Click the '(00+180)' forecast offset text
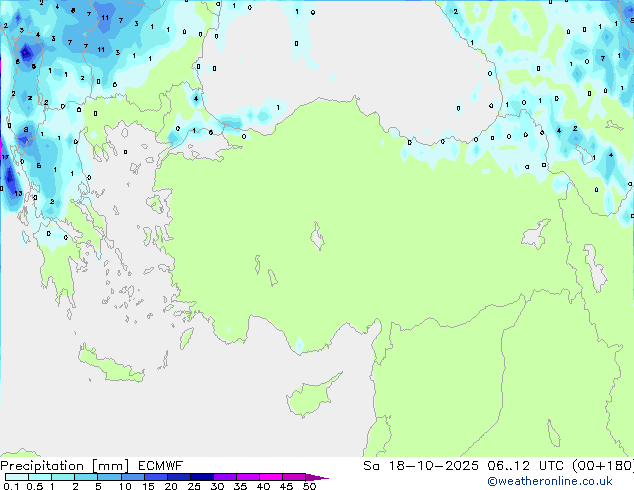 (603, 466)
